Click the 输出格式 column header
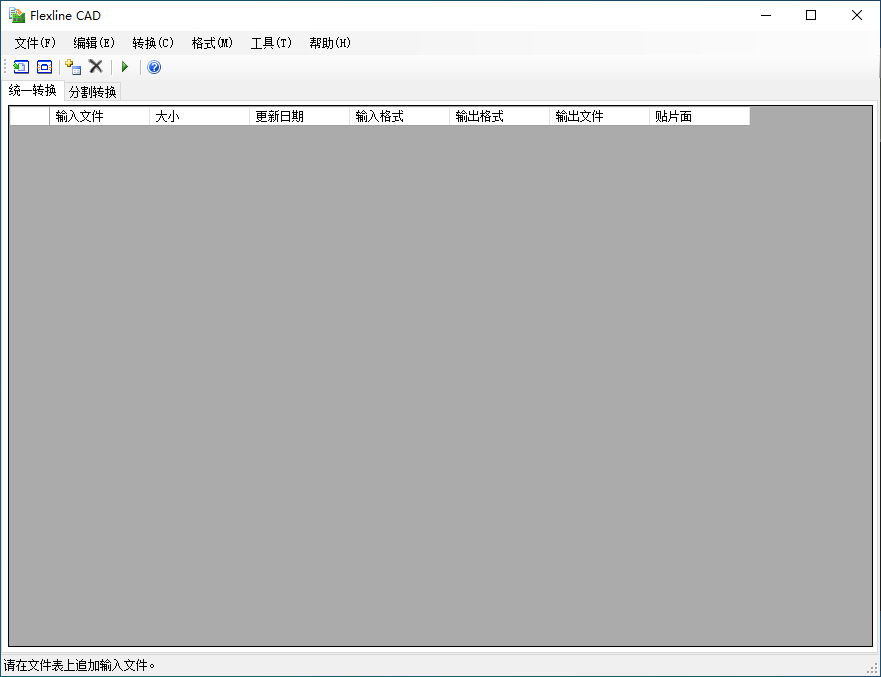 tap(499, 116)
